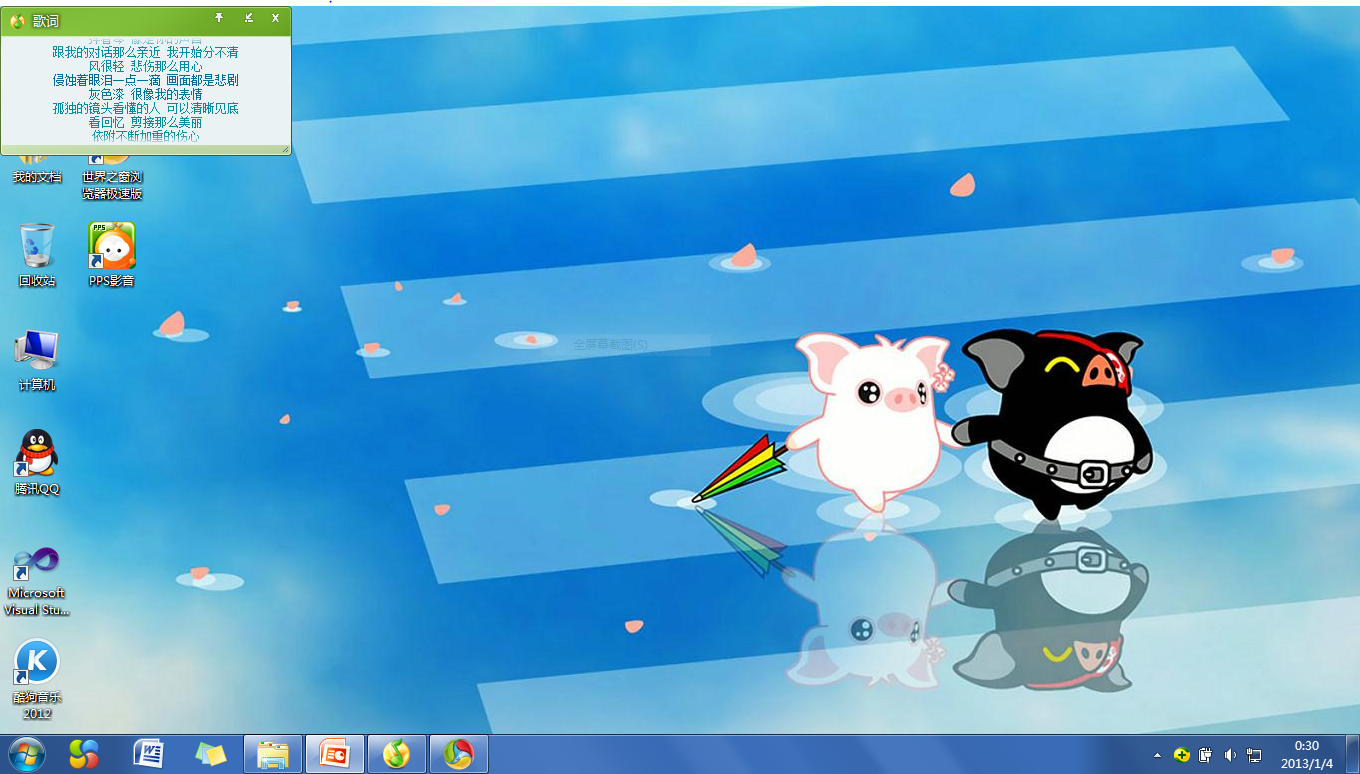Click lyric line 侵蚀着眼泪一点一滴 画面都是悲剧
1360x774 pixels.
coord(146,80)
